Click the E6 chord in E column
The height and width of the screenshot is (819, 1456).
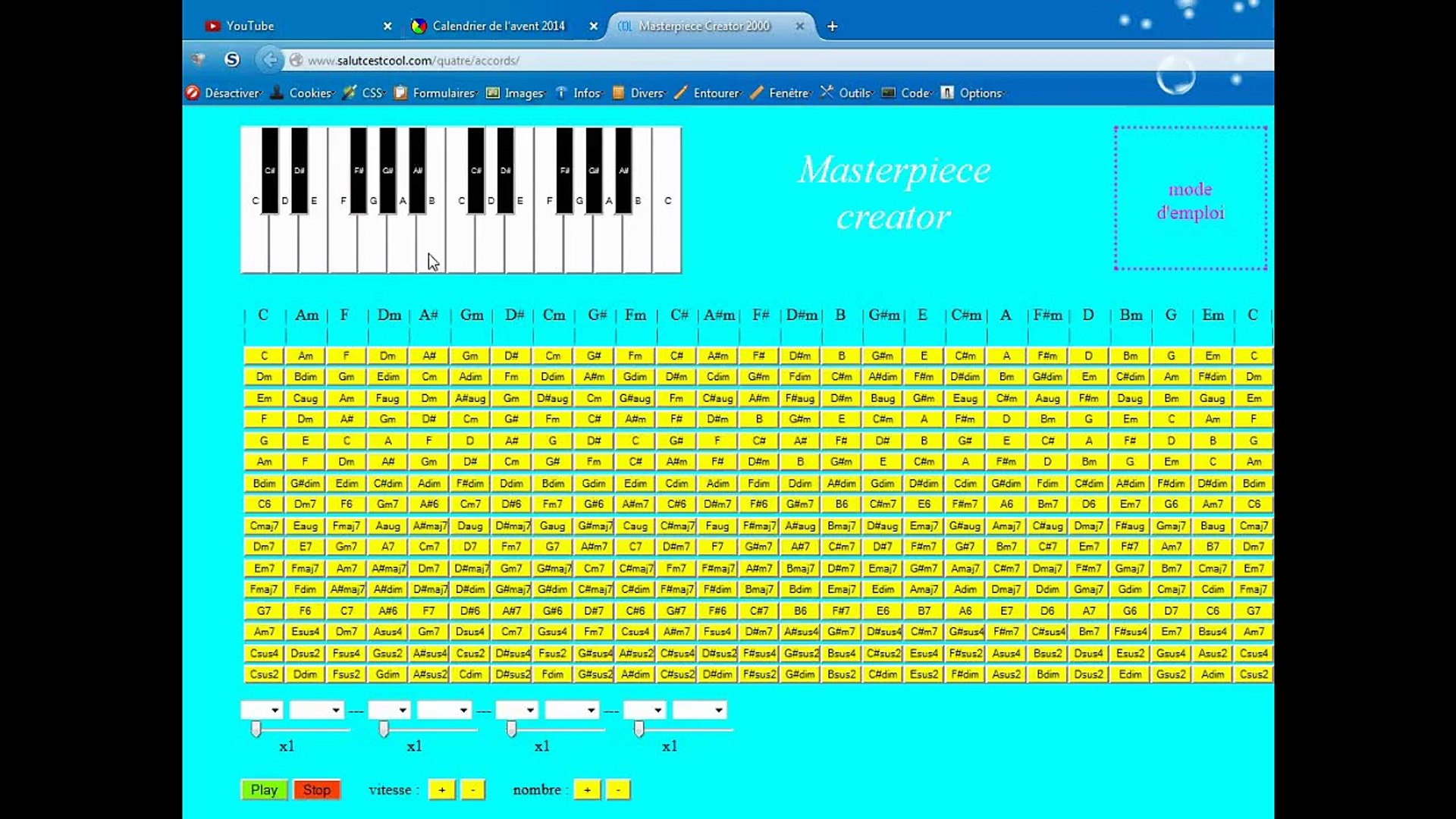pyautogui.click(x=924, y=504)
